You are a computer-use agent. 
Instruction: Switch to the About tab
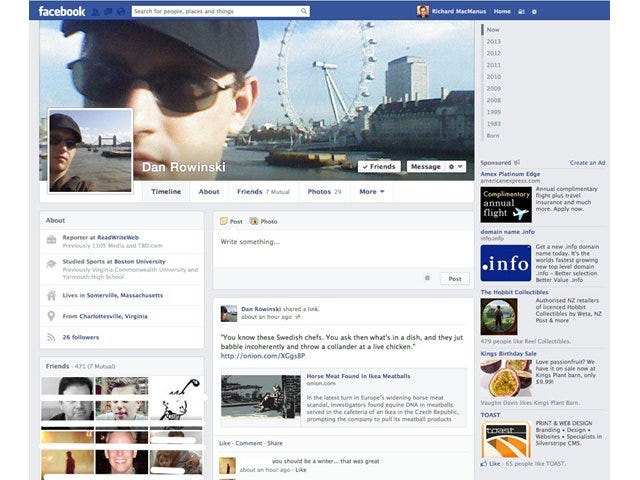coord(209,191)
